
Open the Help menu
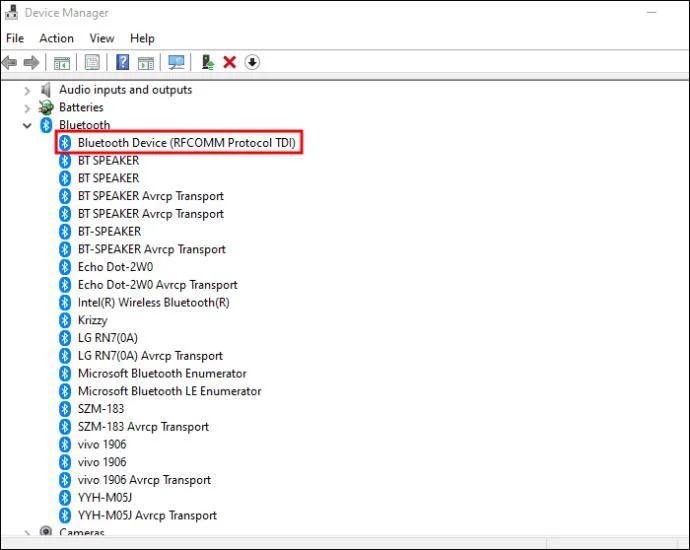click(x=142, y=38)
